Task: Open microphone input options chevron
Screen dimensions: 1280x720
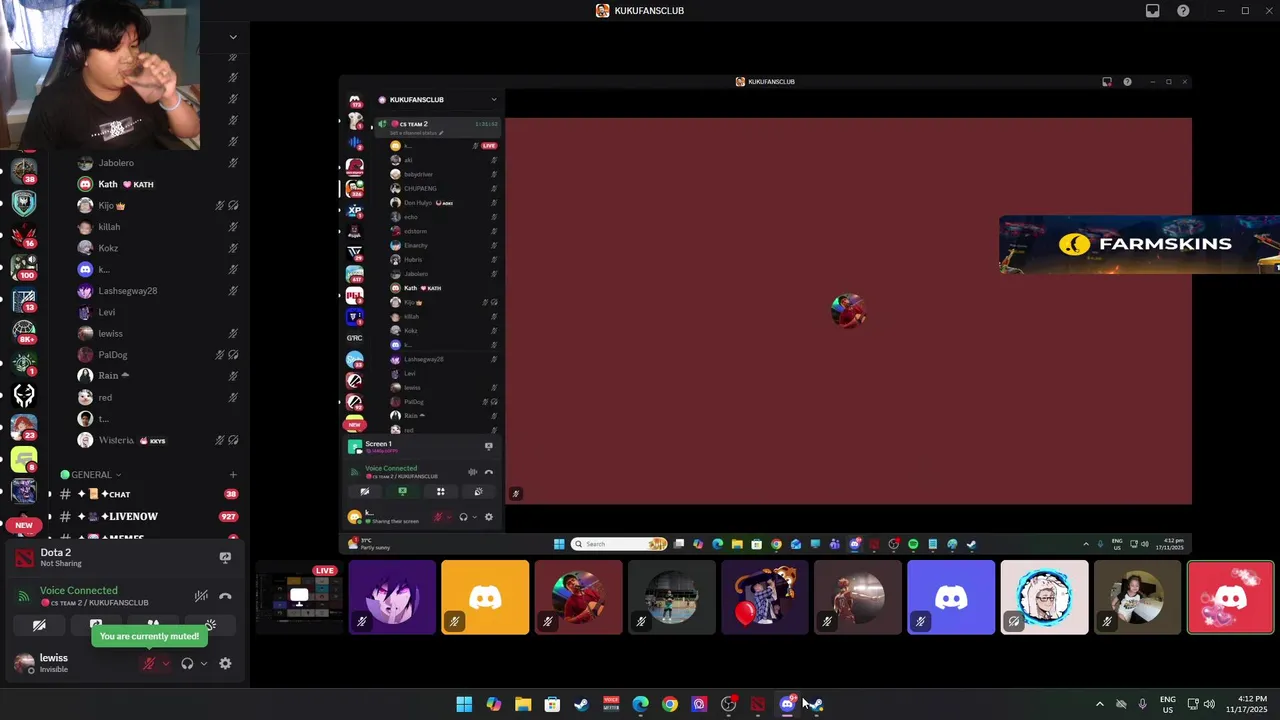Action: click(x=165, y=663)
